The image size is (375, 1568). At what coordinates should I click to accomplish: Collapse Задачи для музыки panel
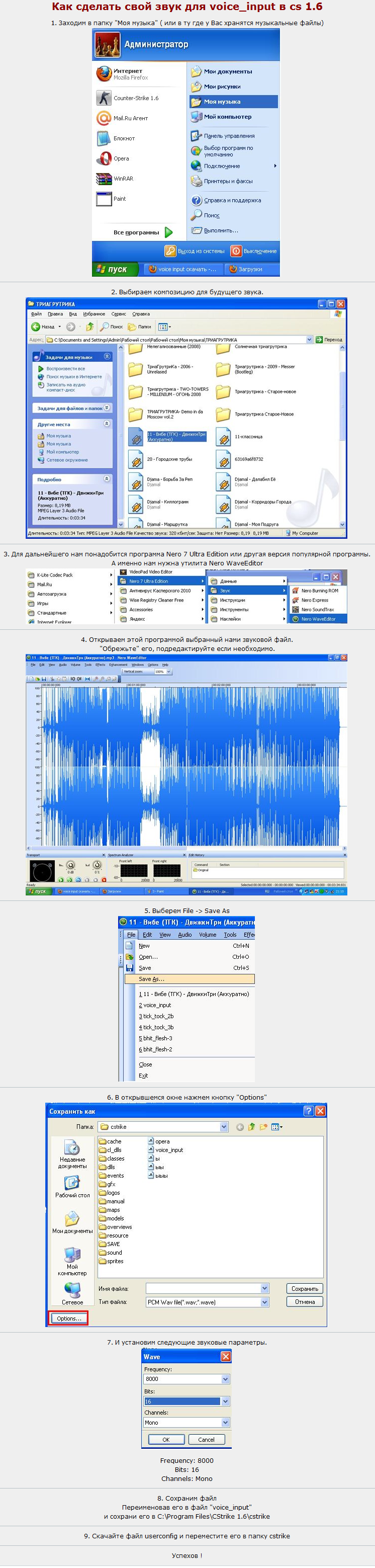(107, 357)
